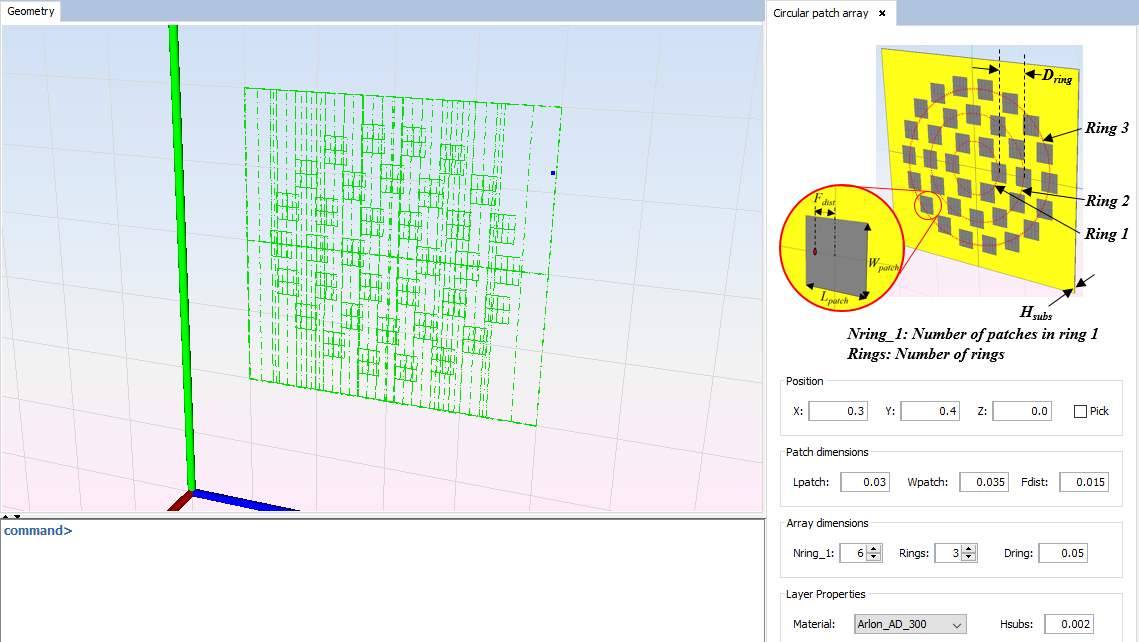The width and height of the screenshot is (1139, 642).
Task: Edit the Lpatch dimension field
Action: pos(864,482)
